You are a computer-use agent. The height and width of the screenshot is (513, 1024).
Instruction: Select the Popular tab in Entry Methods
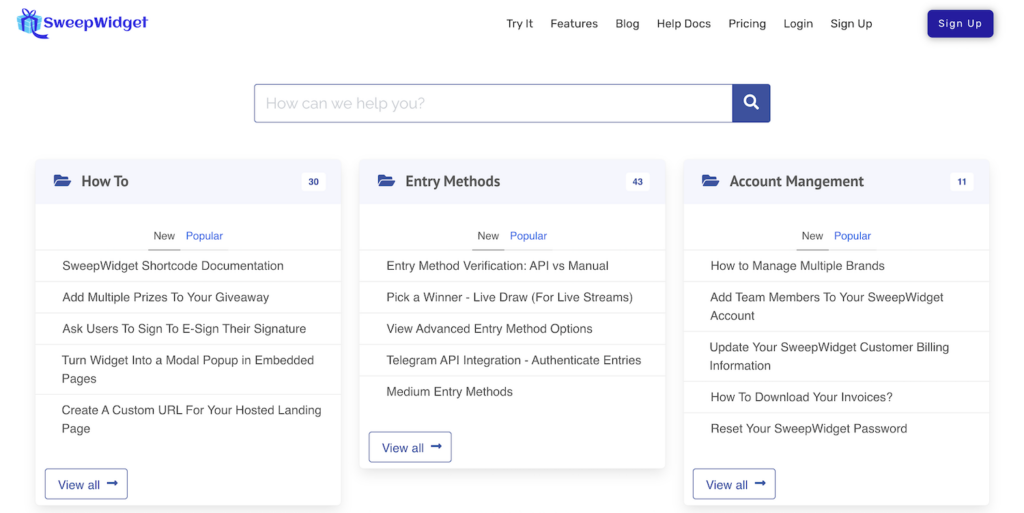pyautogui.click(x=528, y=236)
